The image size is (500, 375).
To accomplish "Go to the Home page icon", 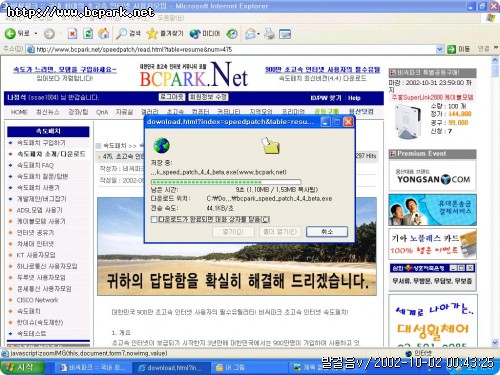I will [104, 33].
